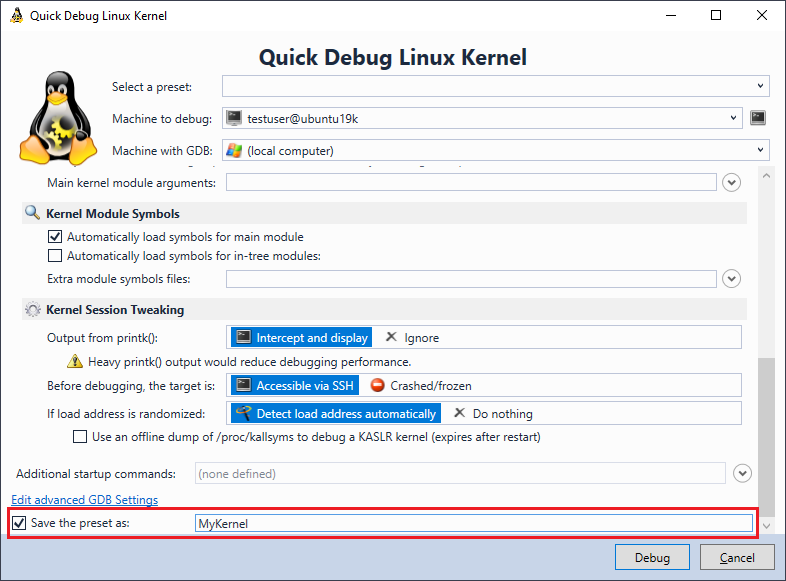Uncheck Save the preset as checkbox
Image resolution: width=786 pixels, height=581 pixels.
(x=19, y=523)
